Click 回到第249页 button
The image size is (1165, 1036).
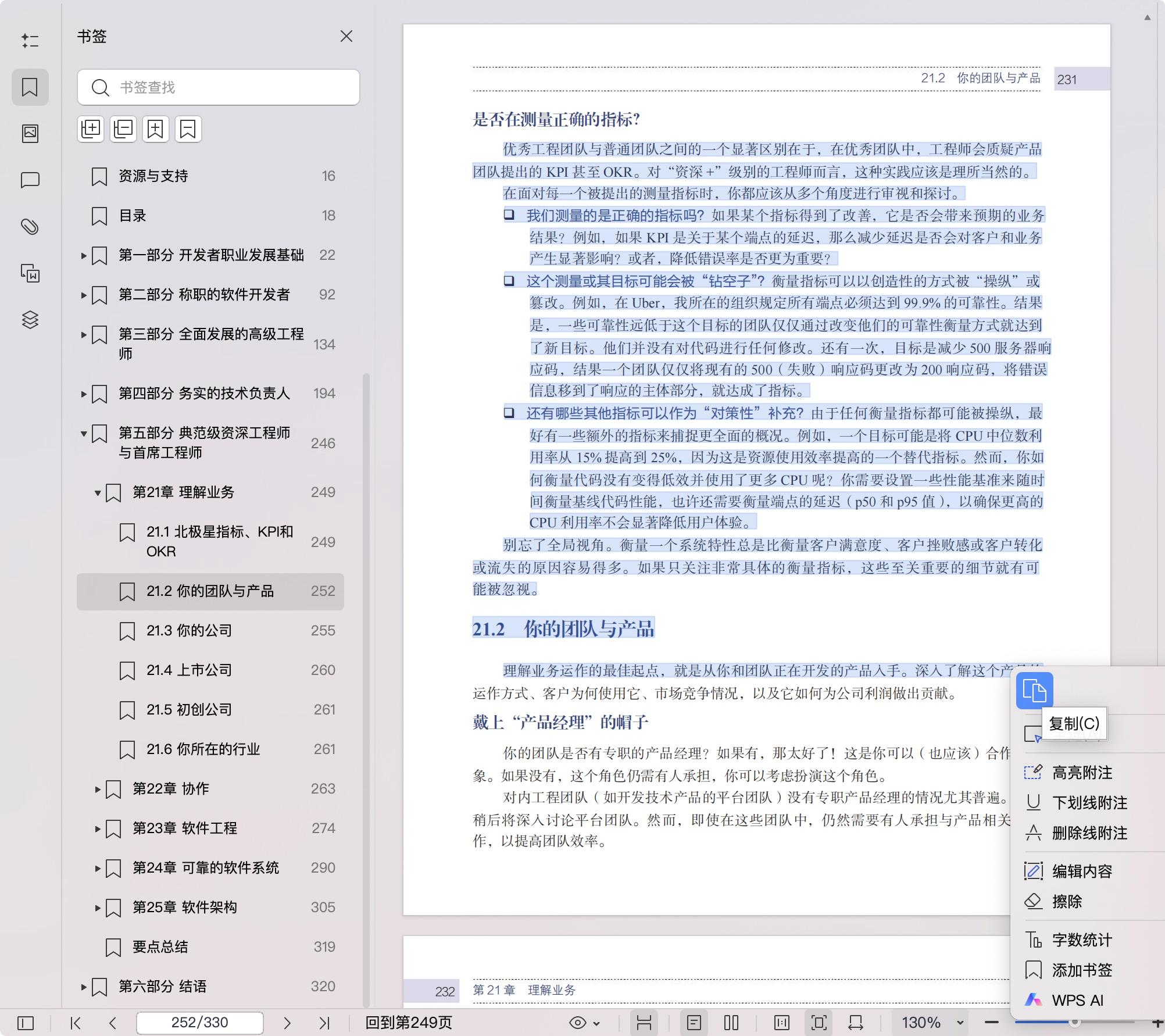pos(408,1023)
